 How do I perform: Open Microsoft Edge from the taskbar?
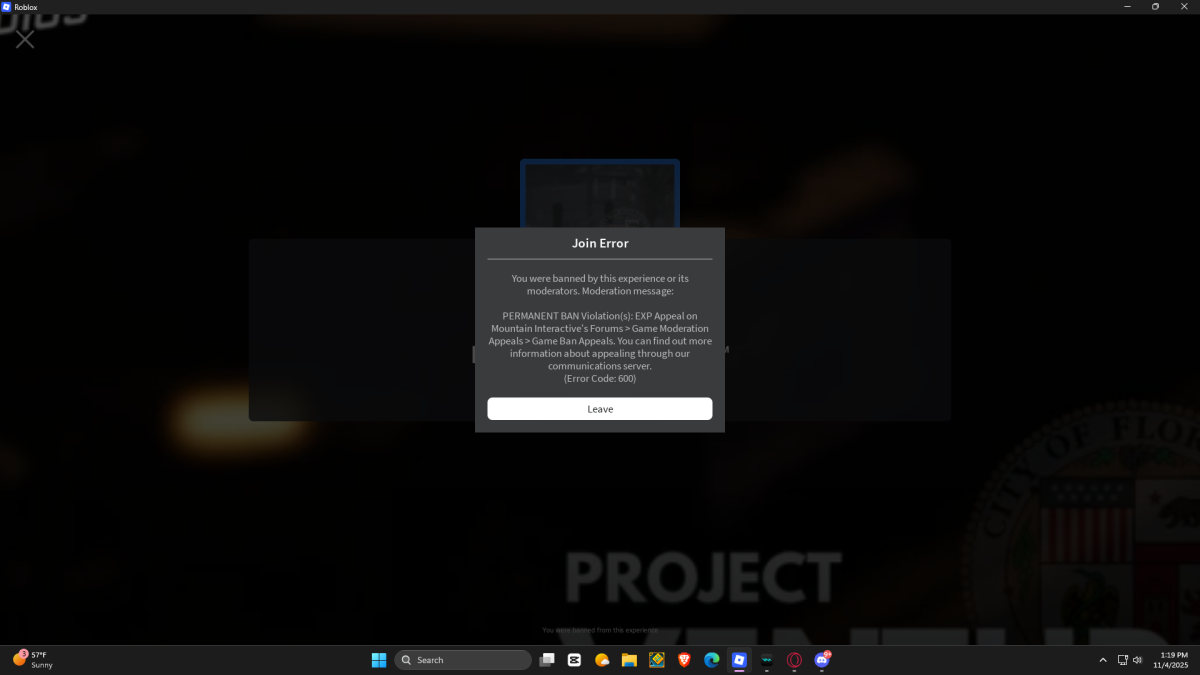pos(712,660)
